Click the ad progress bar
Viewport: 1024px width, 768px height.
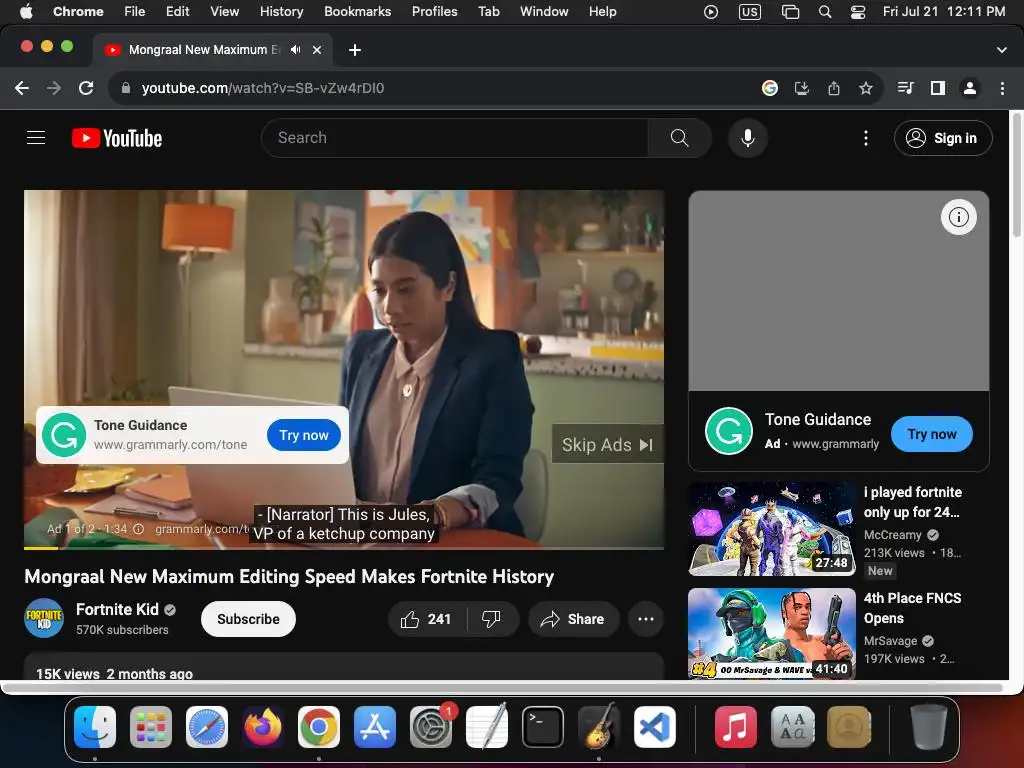344,548
